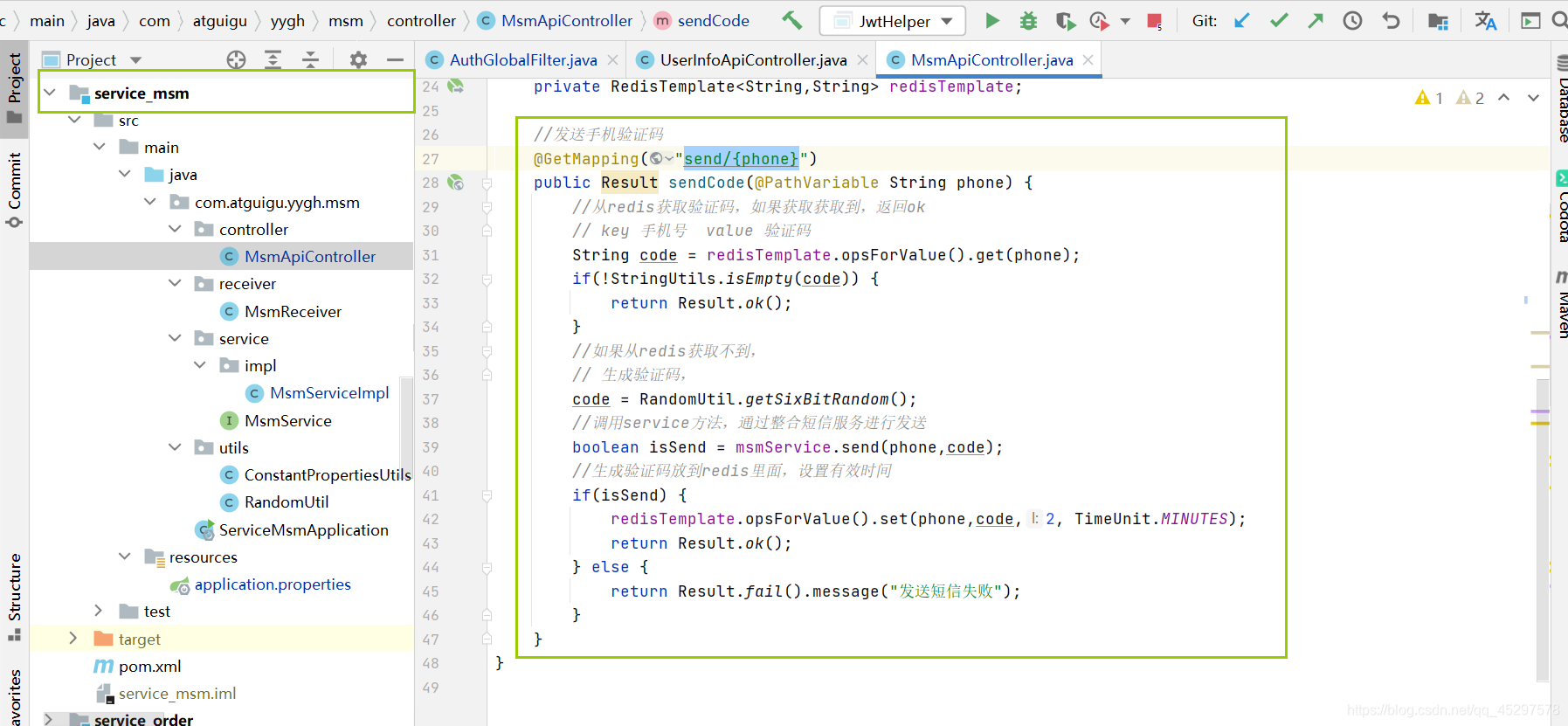1568x726 pixels.
Task: Open Git history clock icon
Action: pyautogui.click(x=1352, y=20)
